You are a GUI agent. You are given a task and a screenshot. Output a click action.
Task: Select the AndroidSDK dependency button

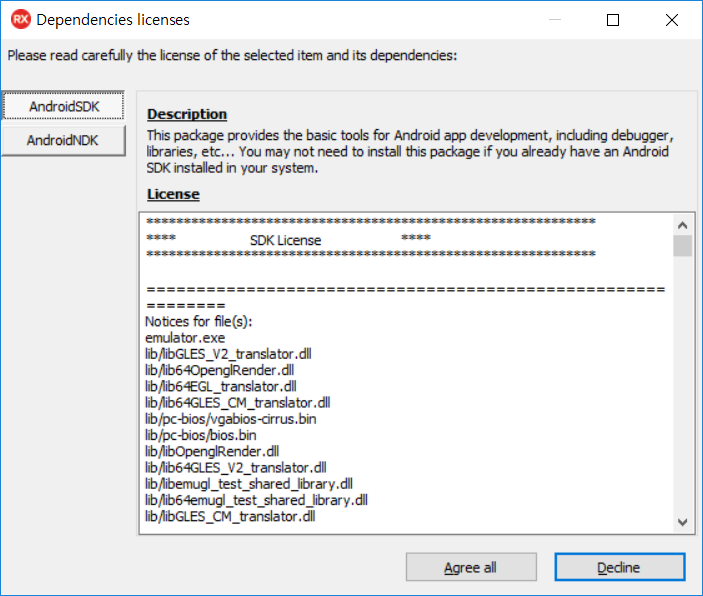coord(63,106)
